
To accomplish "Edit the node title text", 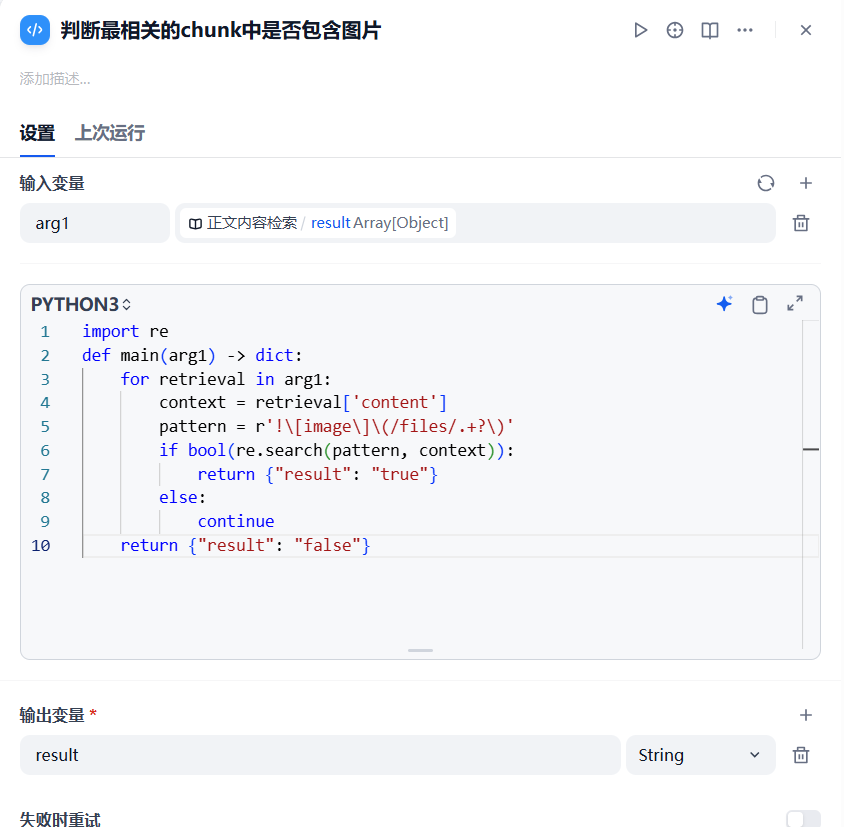I will [x=221, y=30].
